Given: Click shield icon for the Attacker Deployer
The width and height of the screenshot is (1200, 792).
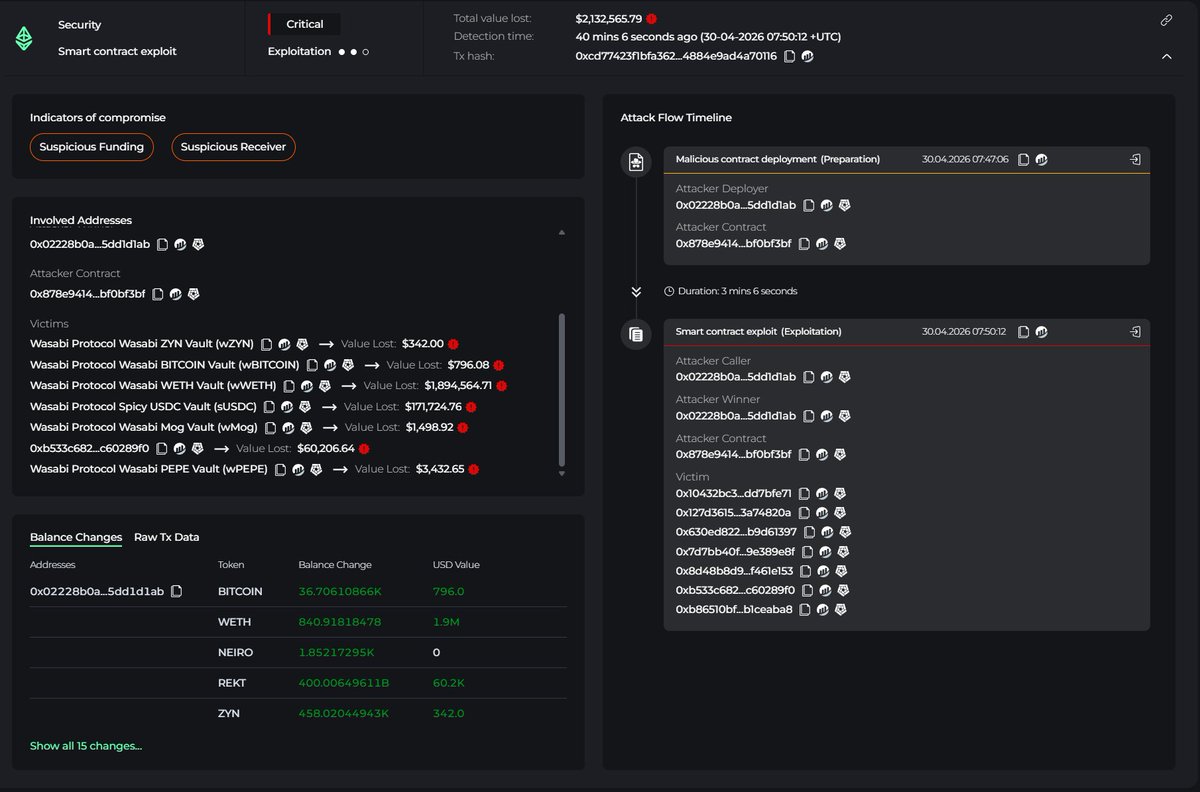Looking at the screenshot, I should [x=845, y=205].
